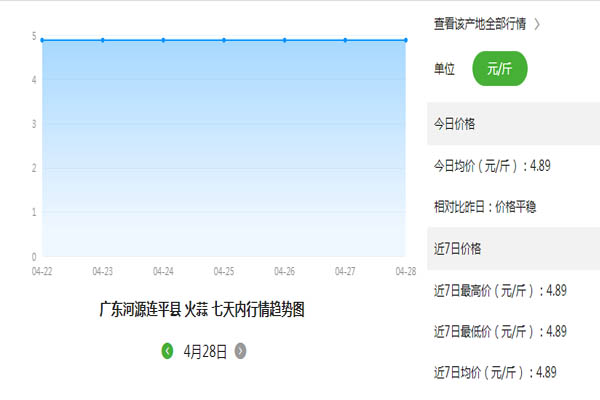Select the 04-23 data point on the chart
The height and width of the screenshot is (400, 600).
[103, 40]
